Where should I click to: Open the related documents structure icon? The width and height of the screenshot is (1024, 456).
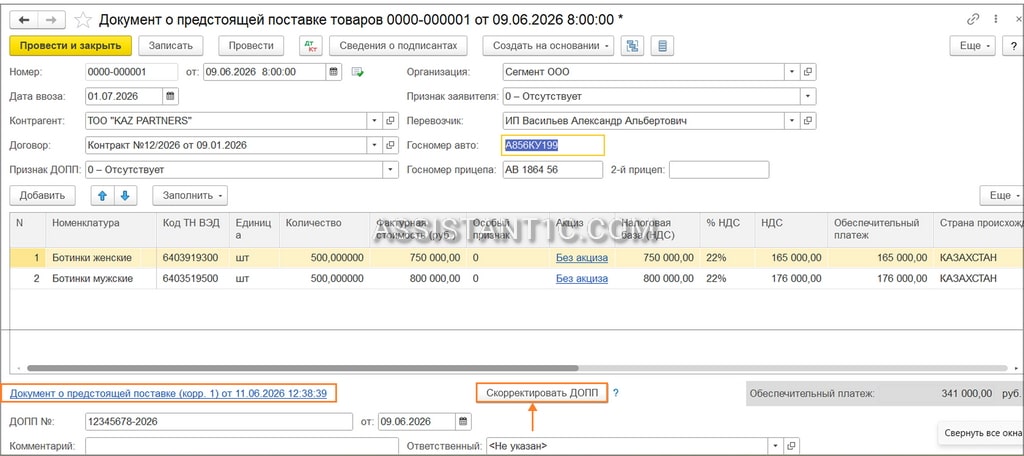[x=632, y=46]
